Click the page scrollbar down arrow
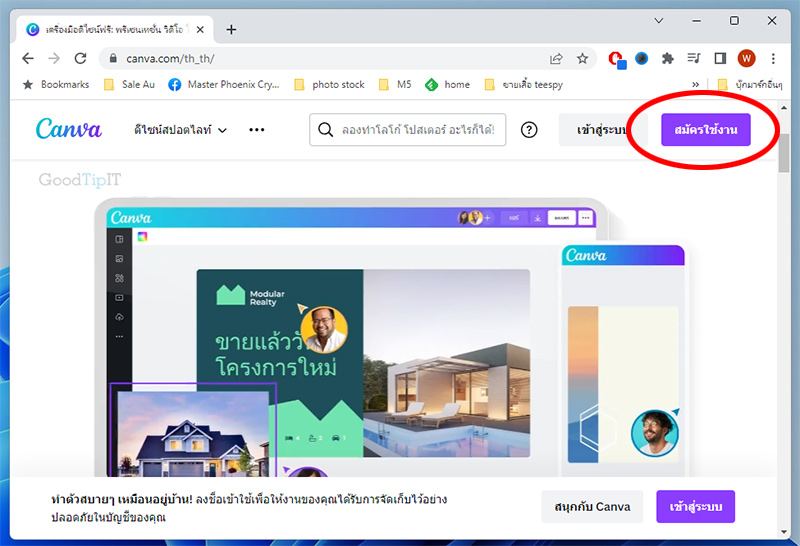Screen dimensions: 800x546 [784, 532]
